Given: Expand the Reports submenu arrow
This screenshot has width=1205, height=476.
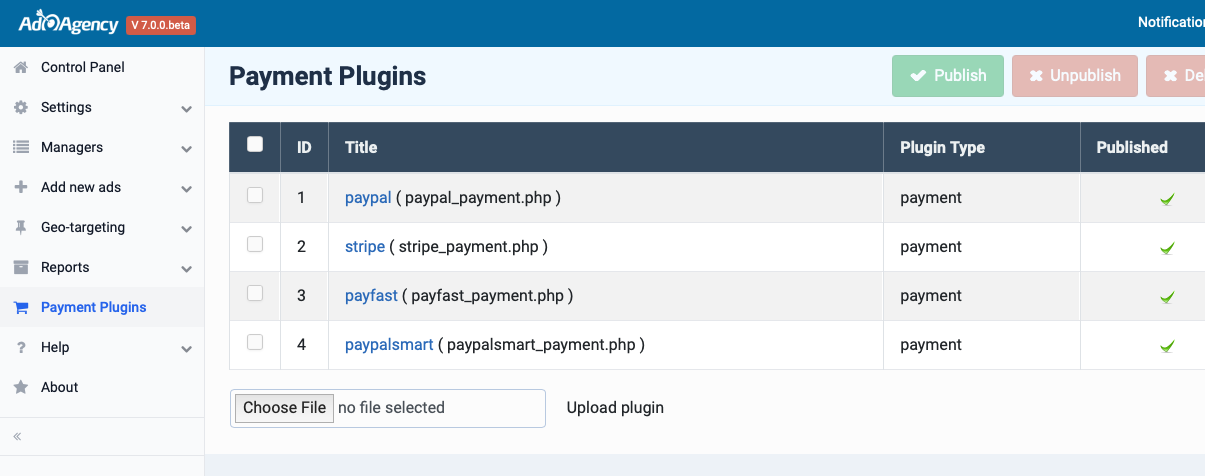Looking at the screenshot, I should [186, 268].
